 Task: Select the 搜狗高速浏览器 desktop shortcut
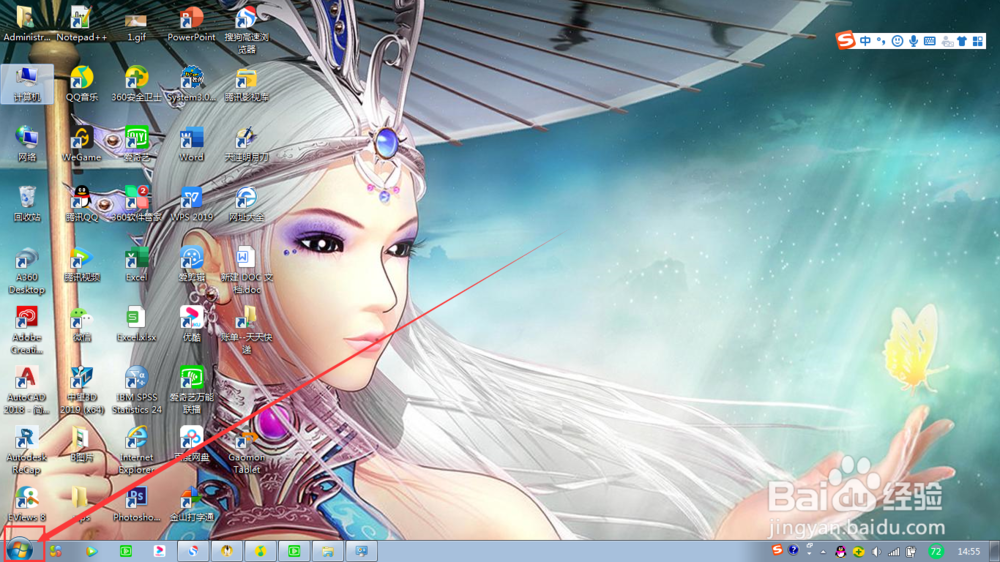(246, 29)
